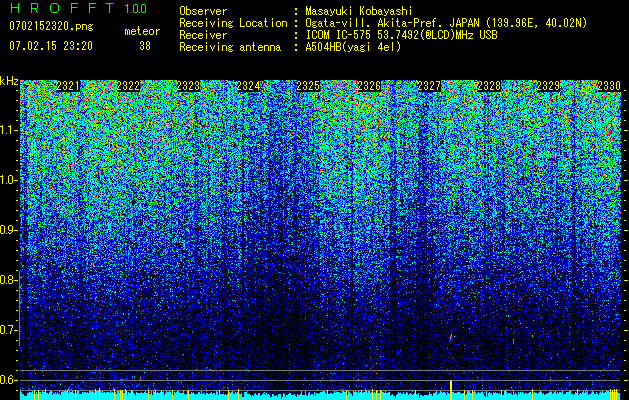Screen dimensions: 629x400
Task: Click the 0.6 kHz axis label
Action: tap(8, 380)
